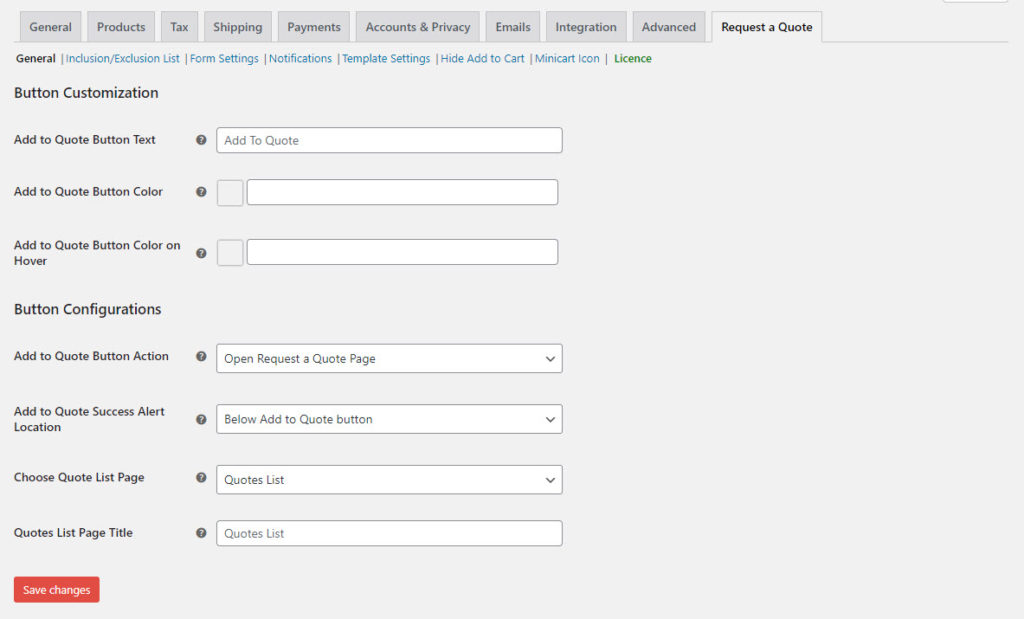Viewport: 1024px width, 619px height.
Task: Open the Payments settings tab
Action: point(314,27)
